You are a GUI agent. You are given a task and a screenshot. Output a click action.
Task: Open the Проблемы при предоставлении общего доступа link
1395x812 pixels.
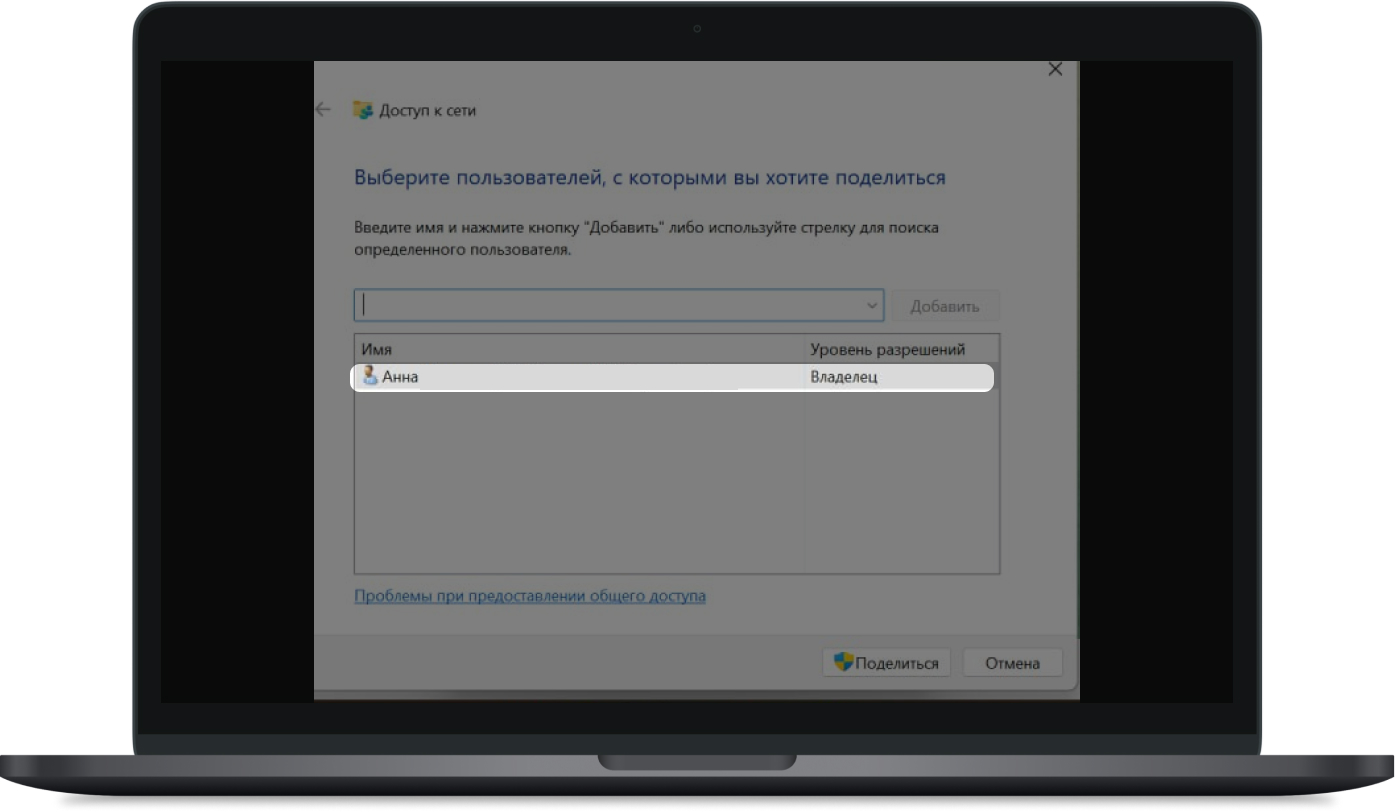530,596
